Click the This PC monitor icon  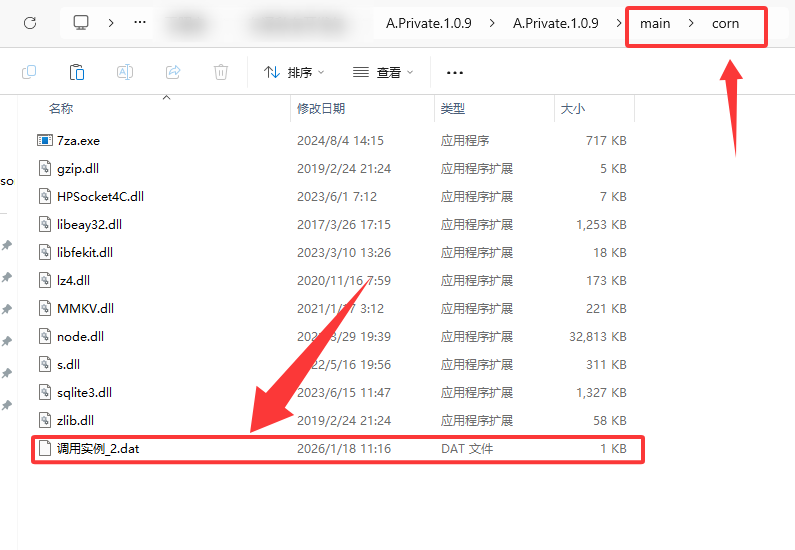(x=81, y=23)
